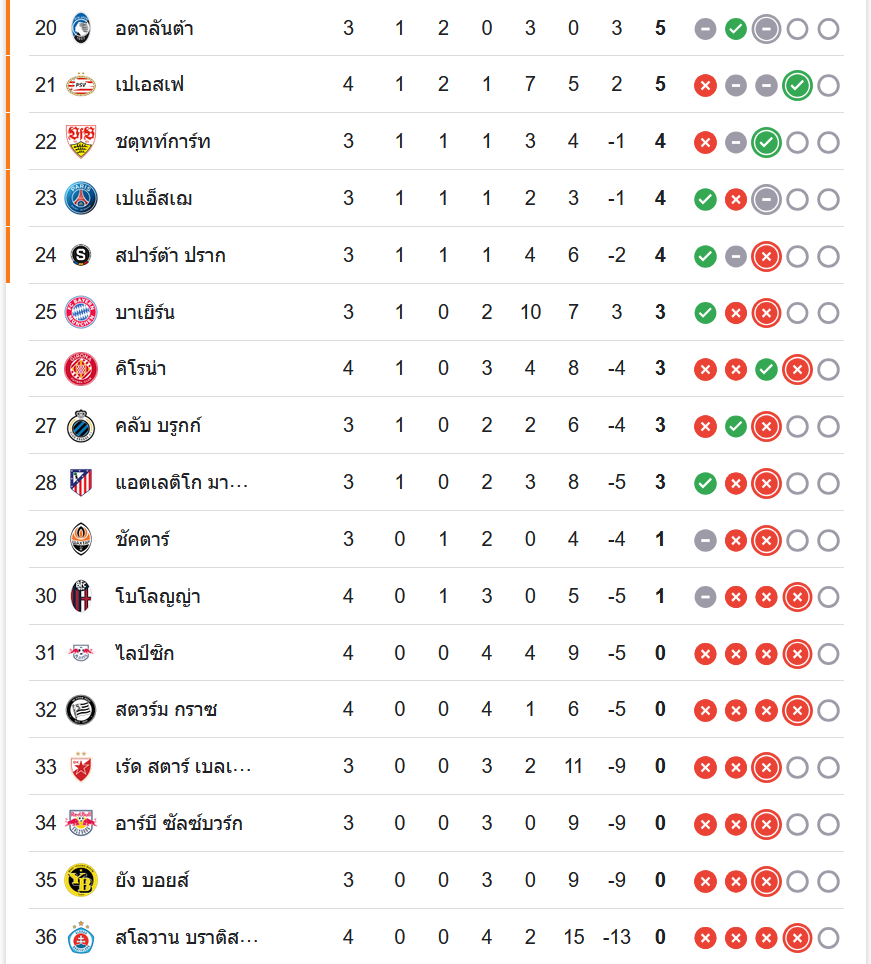This screenshot has width=871, height=964.
Task: Click the Young Boys logo in row 35
Action: pyautogui.click(x=81, y=880)
